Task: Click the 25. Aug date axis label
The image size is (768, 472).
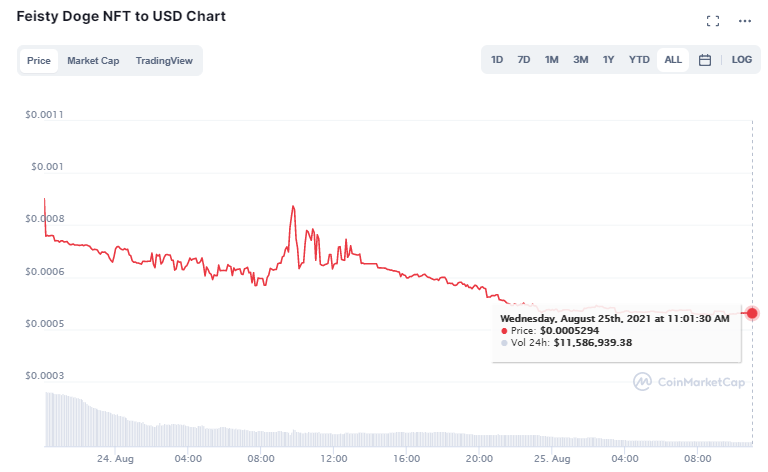Action: coord(553,458)
